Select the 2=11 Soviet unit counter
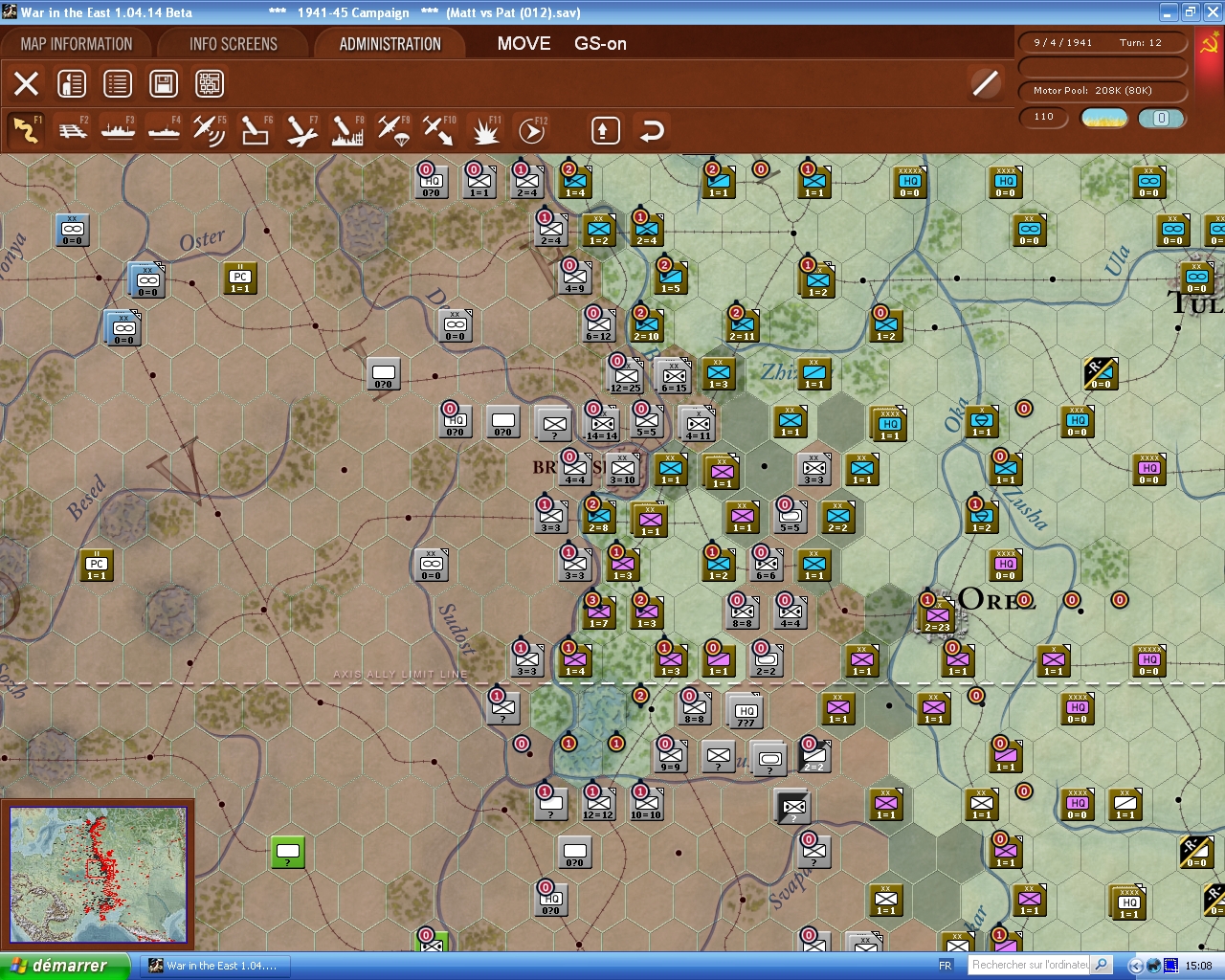The width and height of the screenshot is (1225, 980). coord(743,325)
